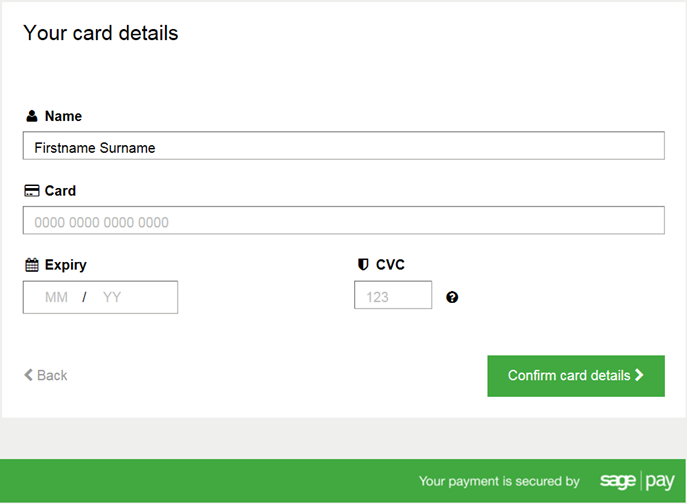Click the "Your card details" heading

tap(100, 33)
